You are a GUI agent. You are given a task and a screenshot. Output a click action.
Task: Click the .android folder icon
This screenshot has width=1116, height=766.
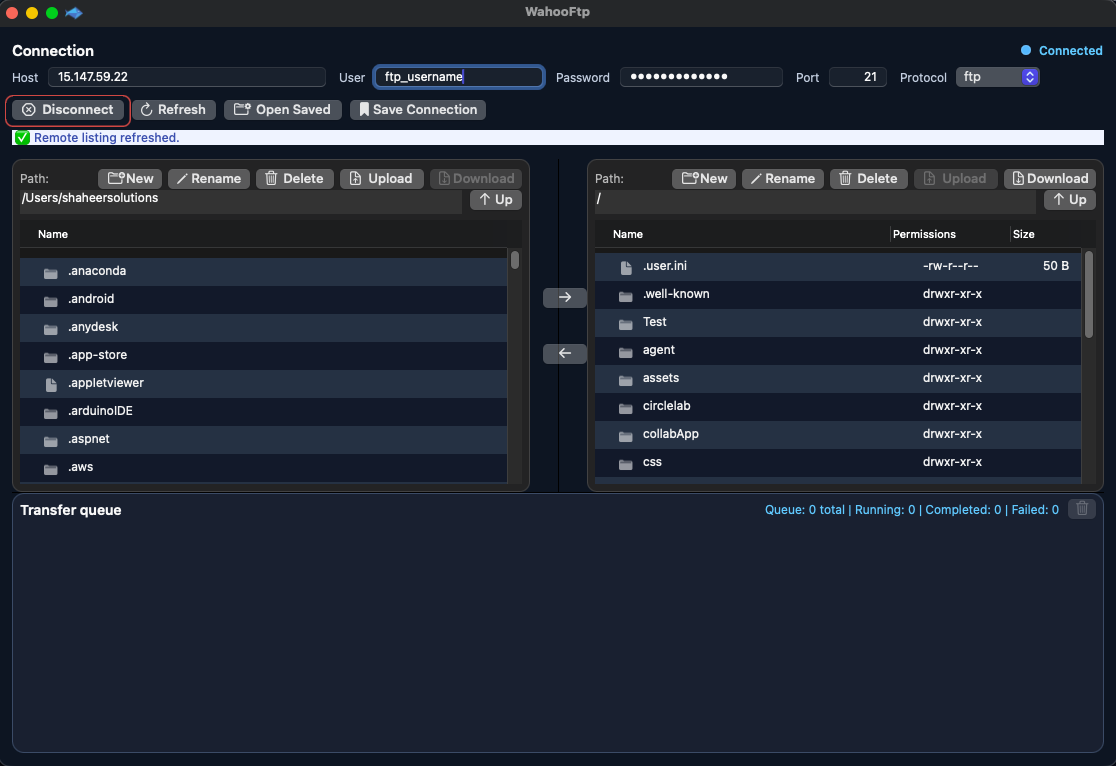click(51, 301)
